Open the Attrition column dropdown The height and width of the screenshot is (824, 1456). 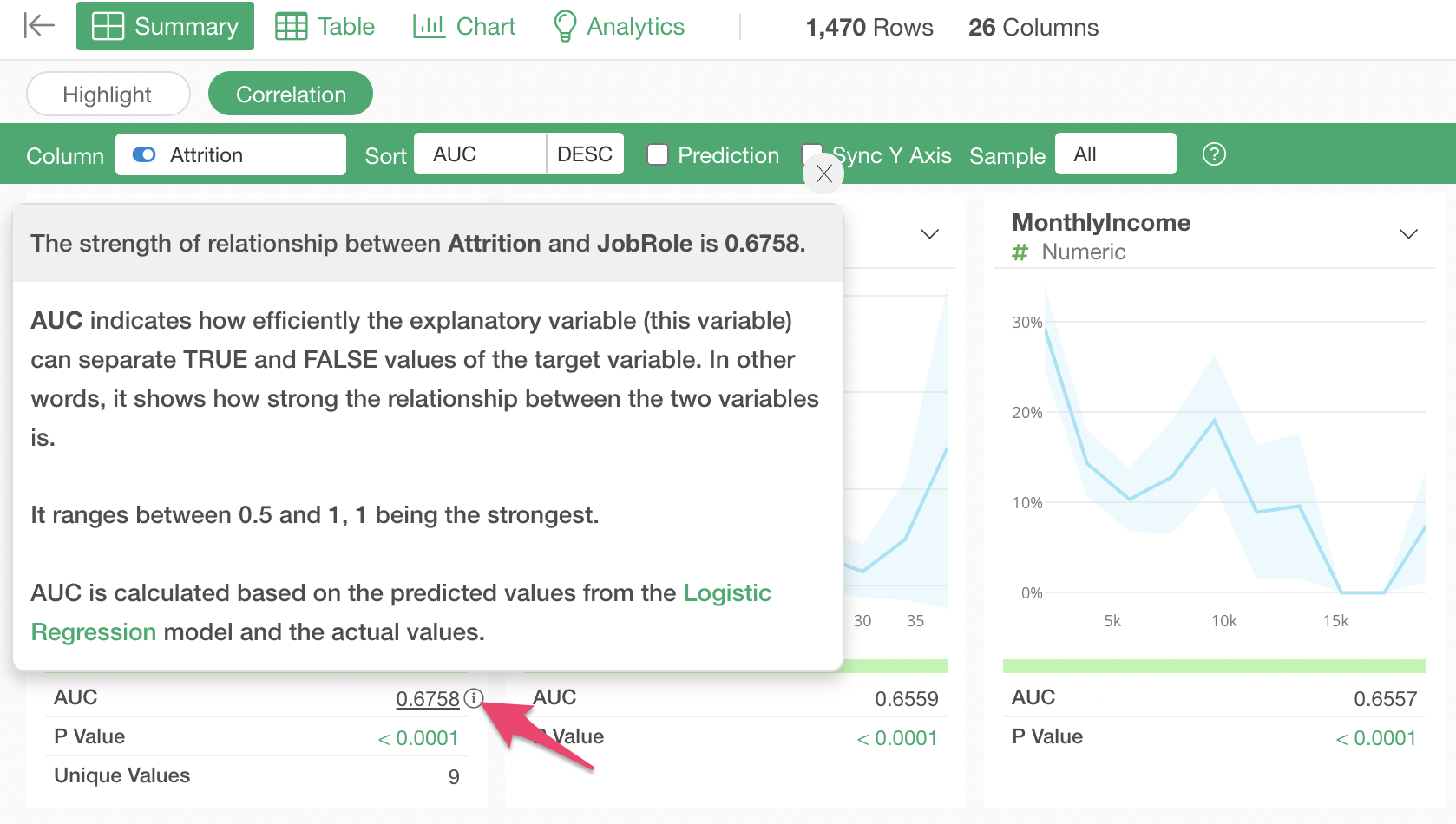tap(230, 154)
